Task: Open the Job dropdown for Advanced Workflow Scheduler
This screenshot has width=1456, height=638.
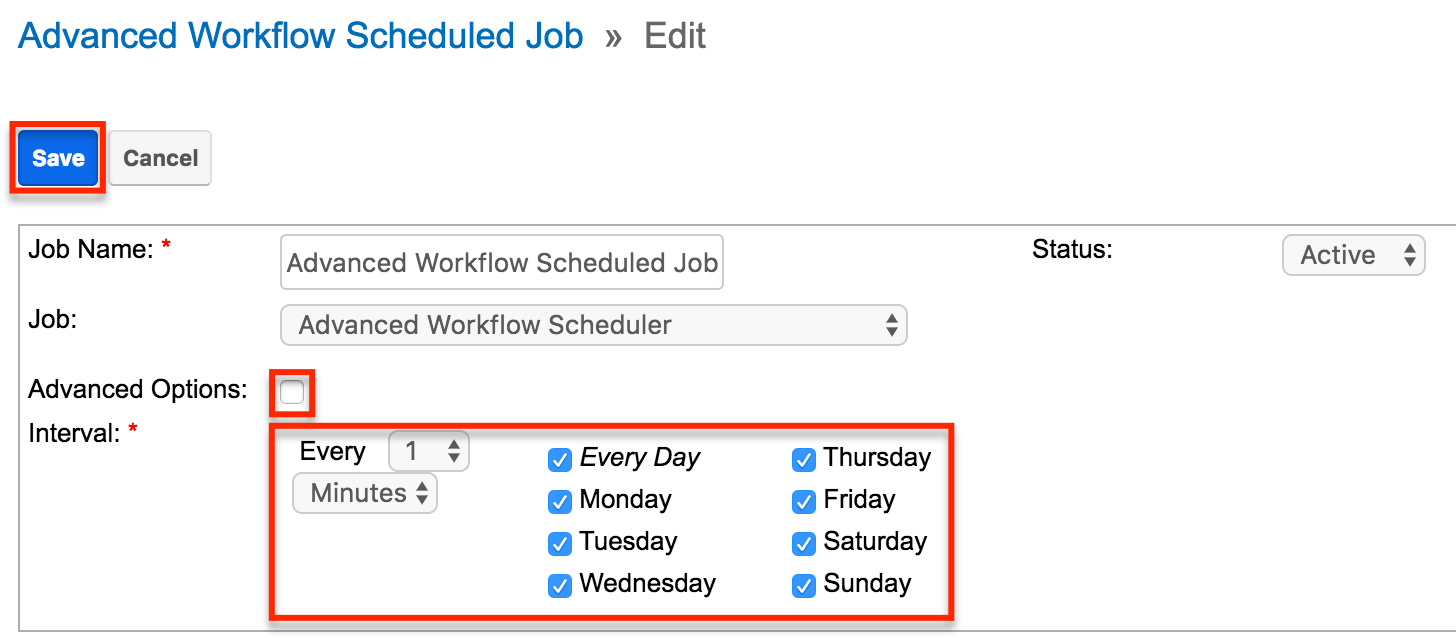Action: click(593, 325)
